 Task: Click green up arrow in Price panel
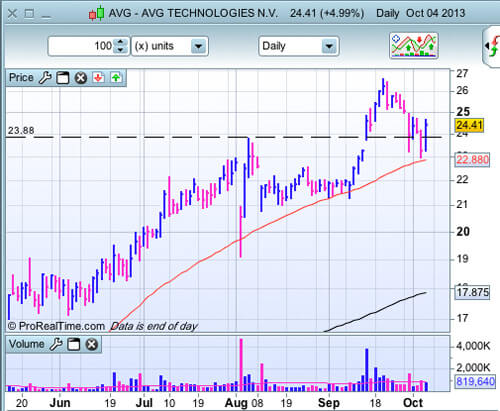point(116,78)
